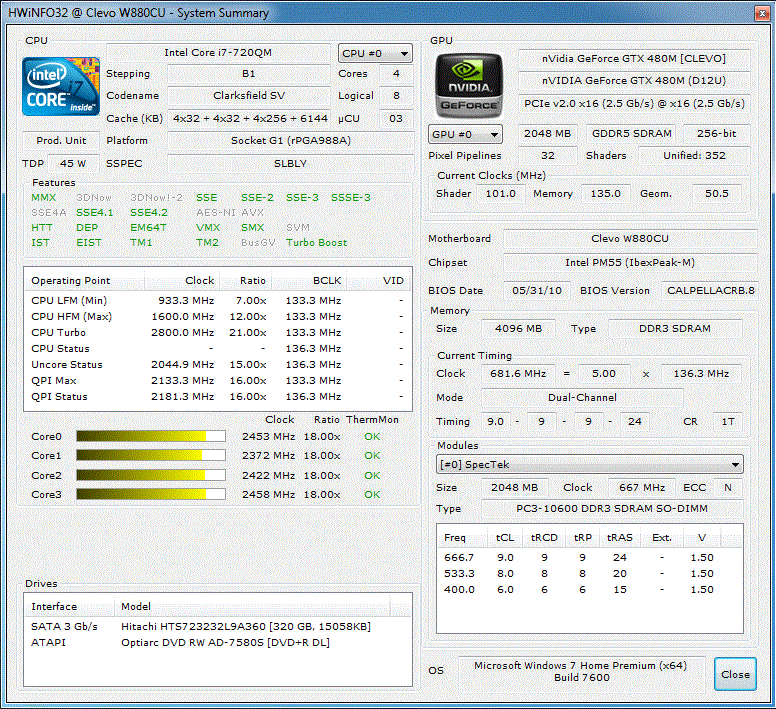
Task: Click the 2048 MB GPU memory field
Action: tap(547, 134)
